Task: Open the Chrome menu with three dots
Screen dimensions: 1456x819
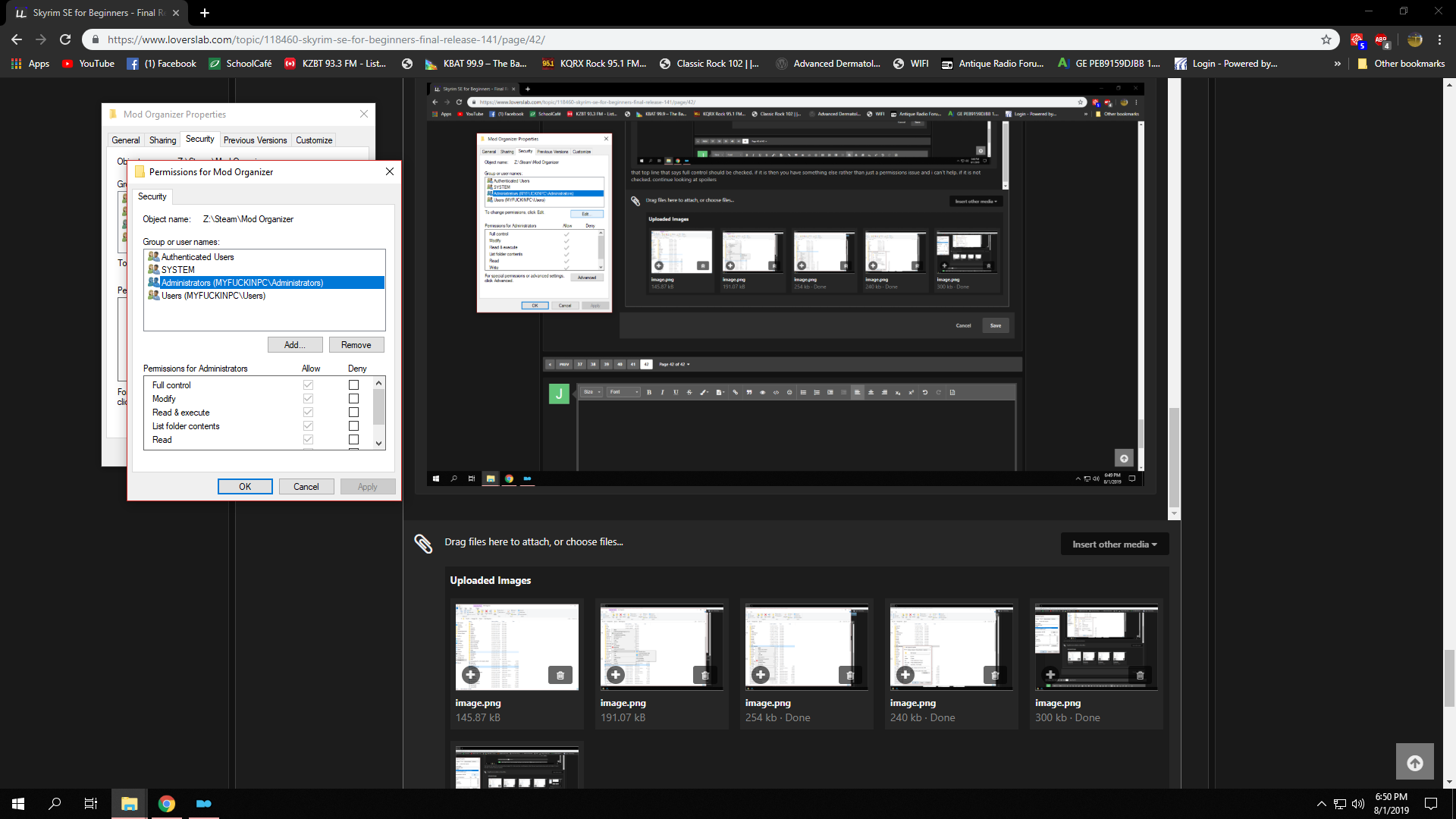Action: point(1439,39)
